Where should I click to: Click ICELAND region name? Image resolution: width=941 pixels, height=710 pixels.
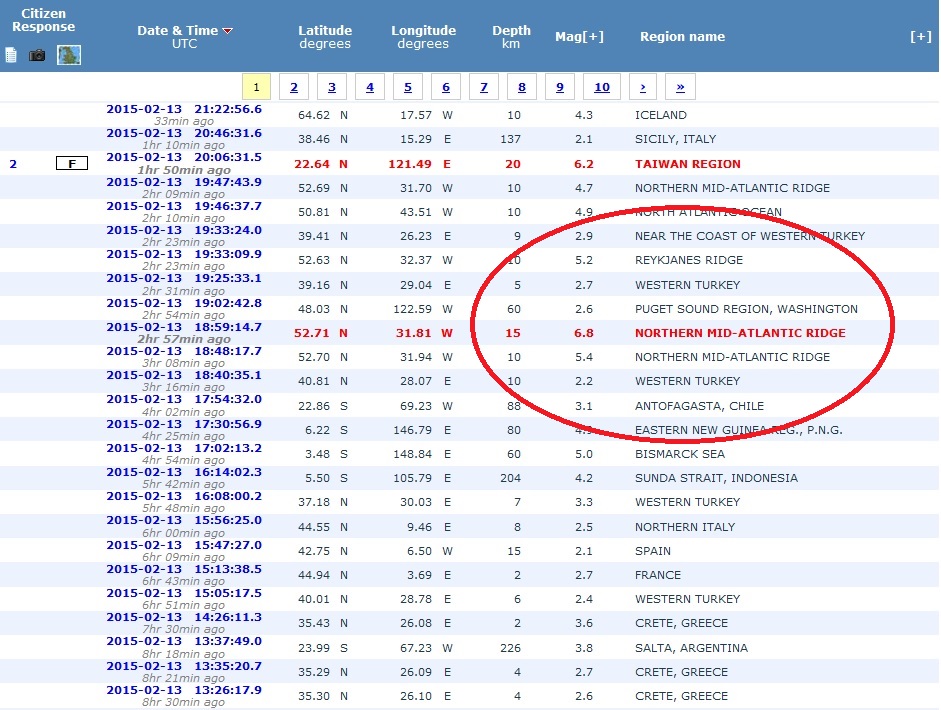(x=661, y=115)
